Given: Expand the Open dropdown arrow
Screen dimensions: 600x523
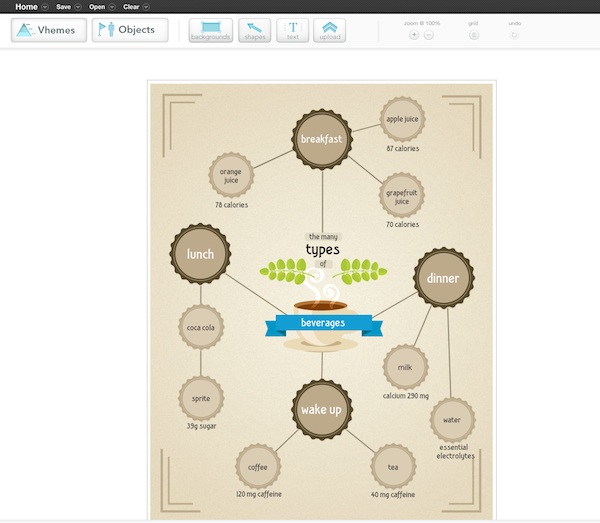Looking at the screenshot, I should [x=111, y=7].
